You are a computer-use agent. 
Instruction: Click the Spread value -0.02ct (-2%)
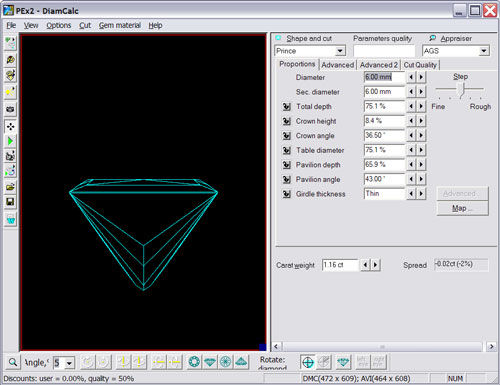click(x=461, y=264)
